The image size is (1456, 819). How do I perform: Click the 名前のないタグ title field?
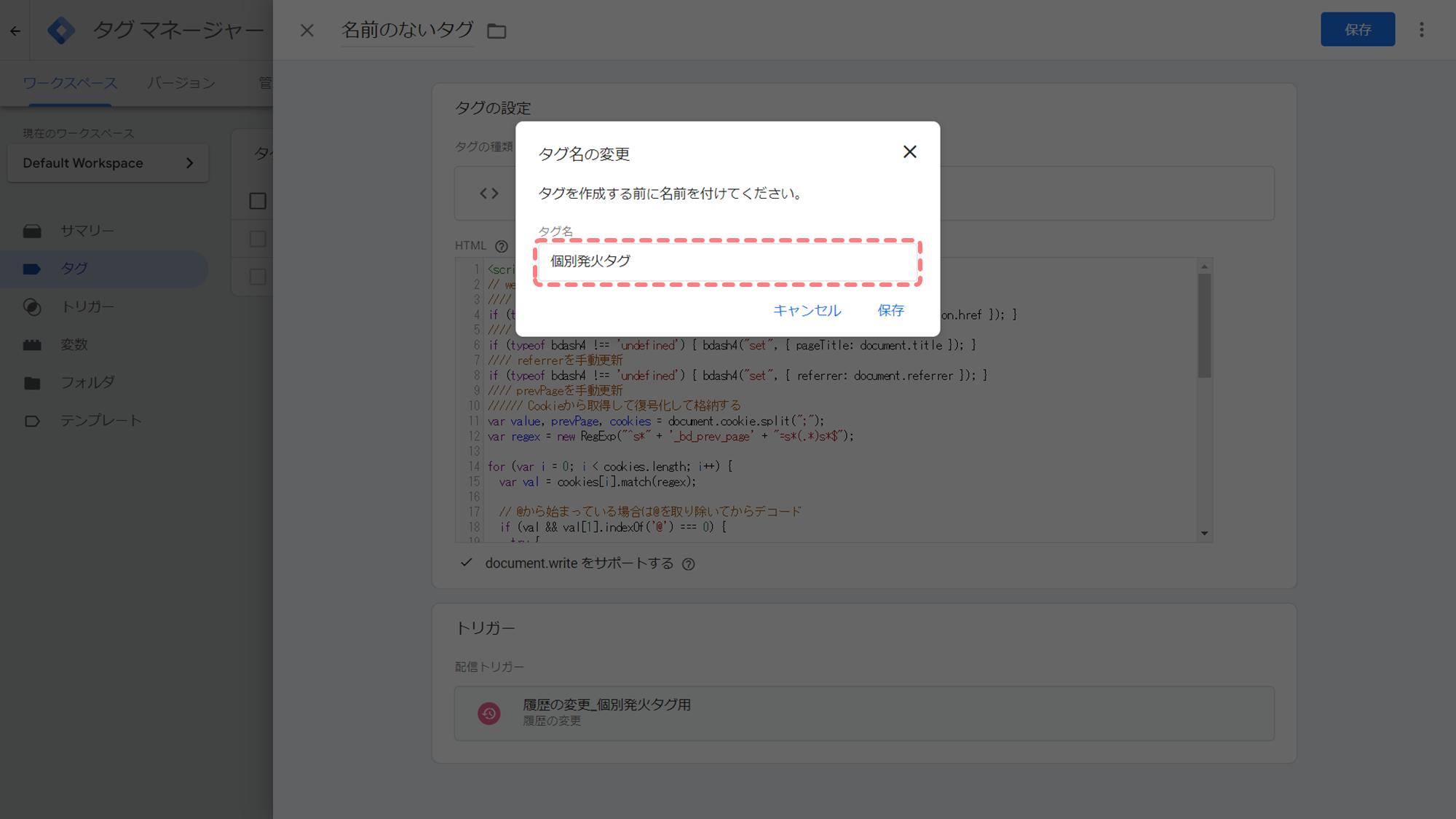[x=408, y=31]
